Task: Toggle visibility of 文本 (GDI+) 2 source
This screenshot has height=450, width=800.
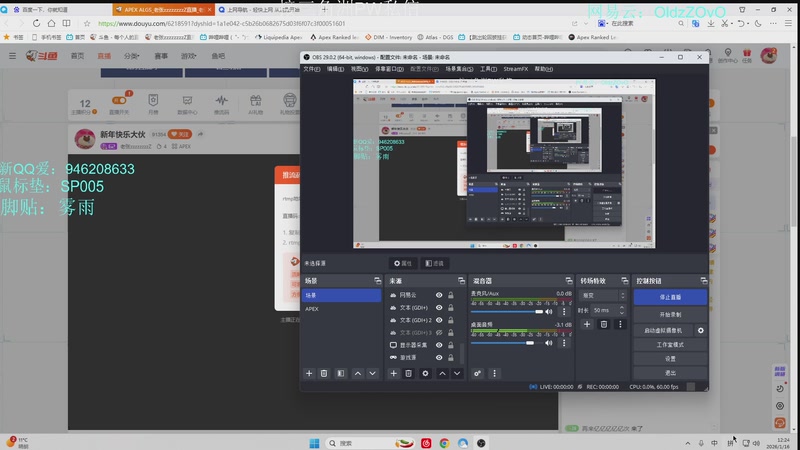Action: click(439, 320)
